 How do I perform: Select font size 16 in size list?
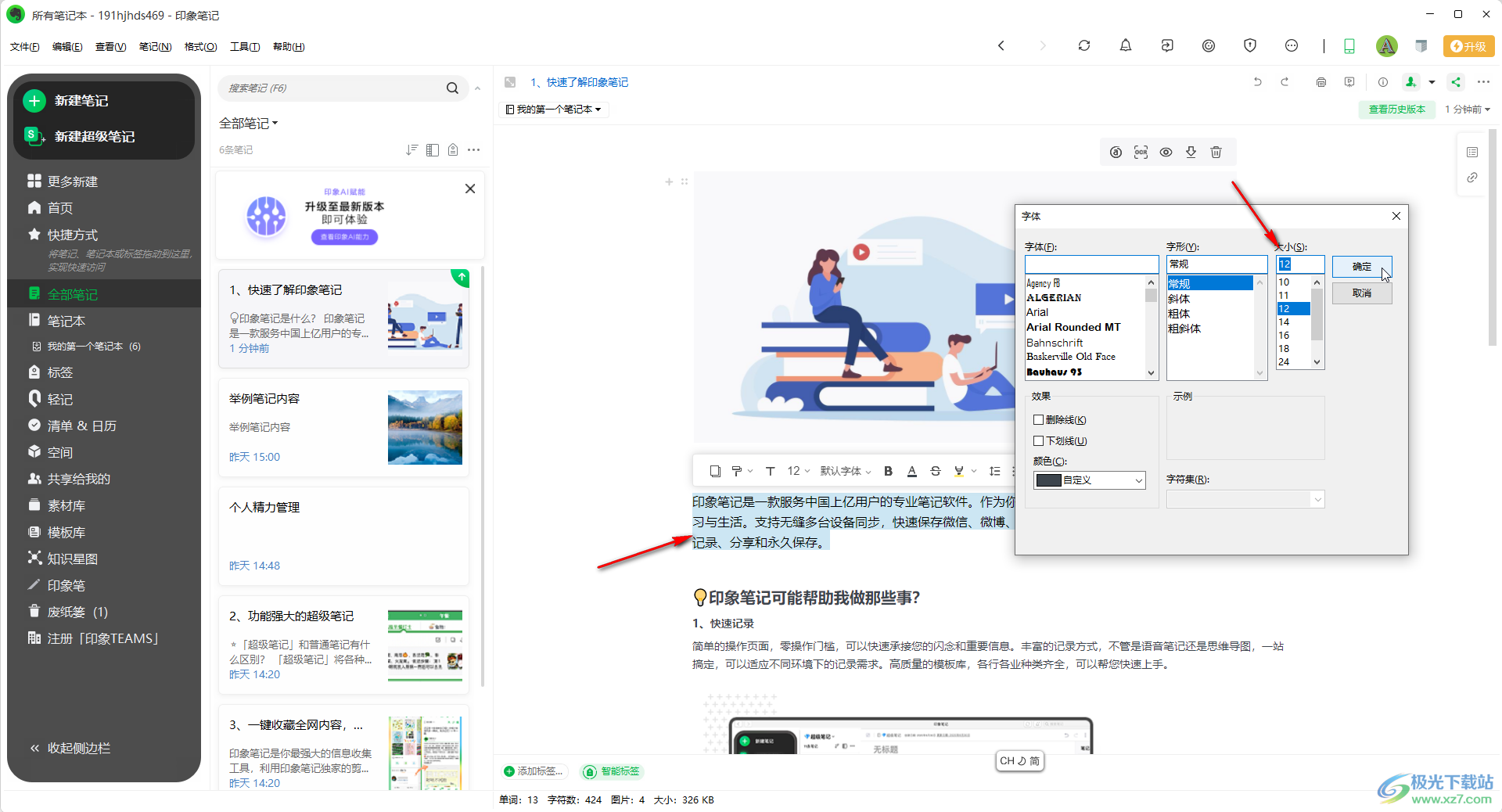coord(1284,335)
